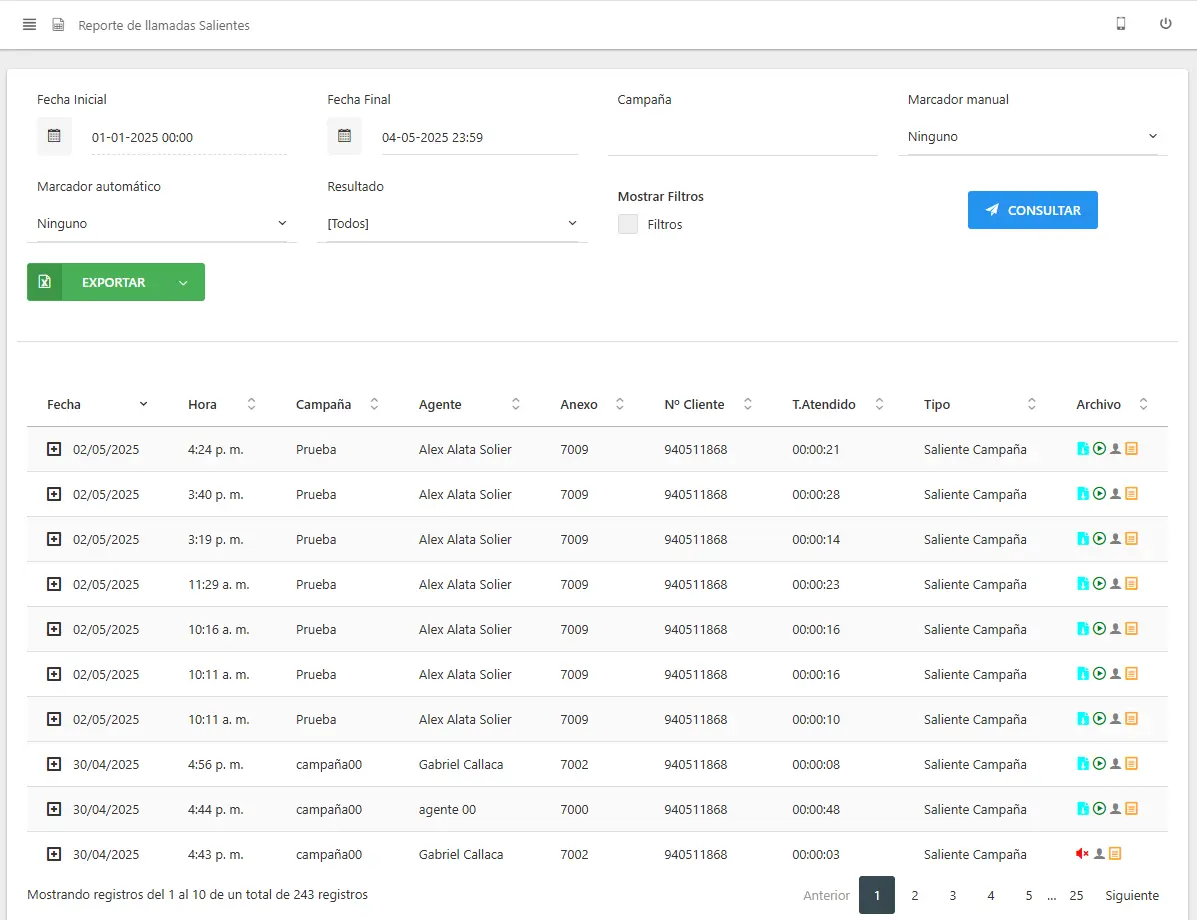The image size is (1197, 920).
Task: Open orange notes icon on 3:40 p. m. row
Action: click(1131, 494)
